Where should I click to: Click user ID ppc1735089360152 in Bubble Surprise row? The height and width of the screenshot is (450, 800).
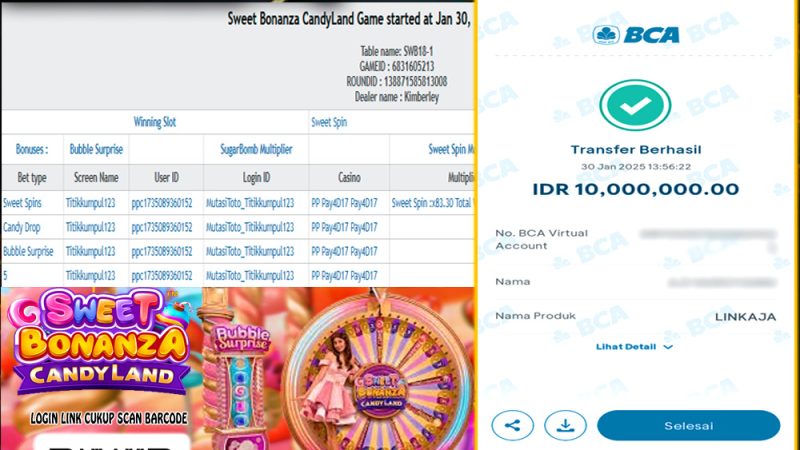(162, 252)
